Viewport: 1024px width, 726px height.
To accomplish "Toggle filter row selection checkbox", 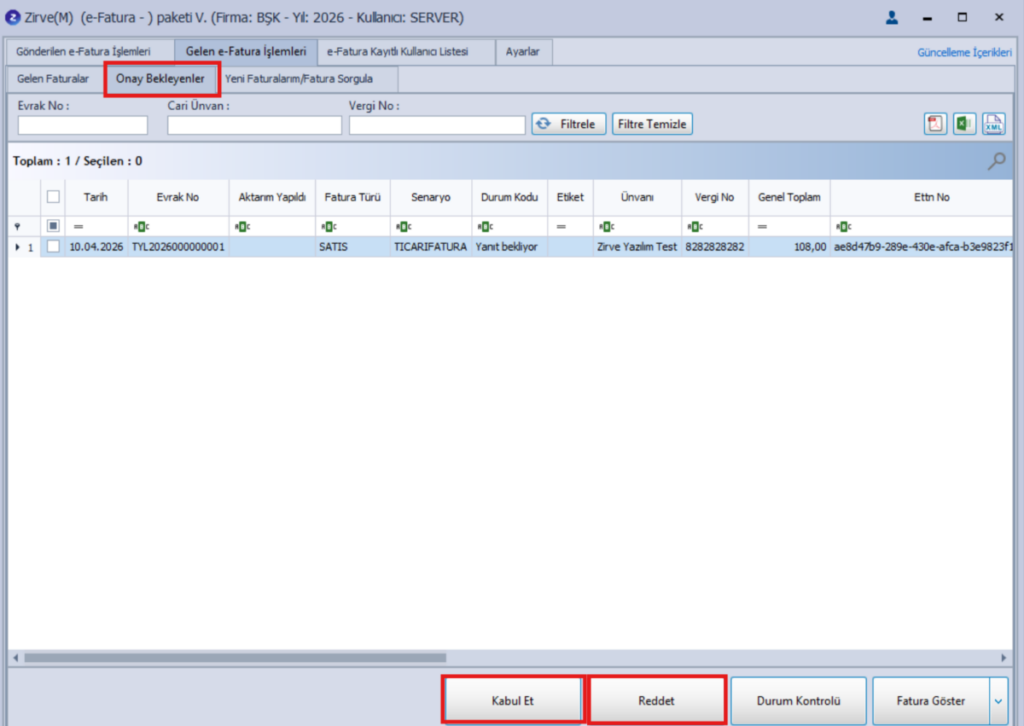I will (x=54, y=226).
